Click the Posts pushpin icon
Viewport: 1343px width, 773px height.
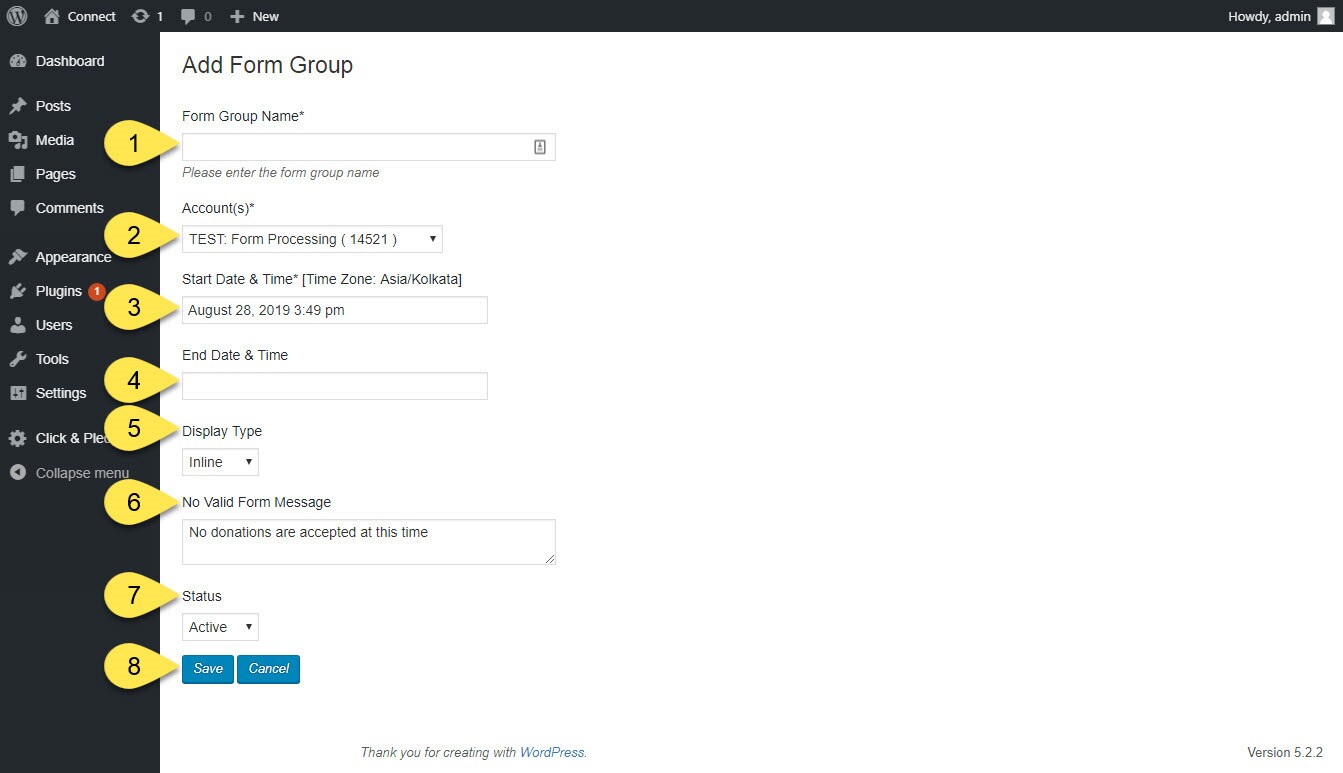pos(18,106)
